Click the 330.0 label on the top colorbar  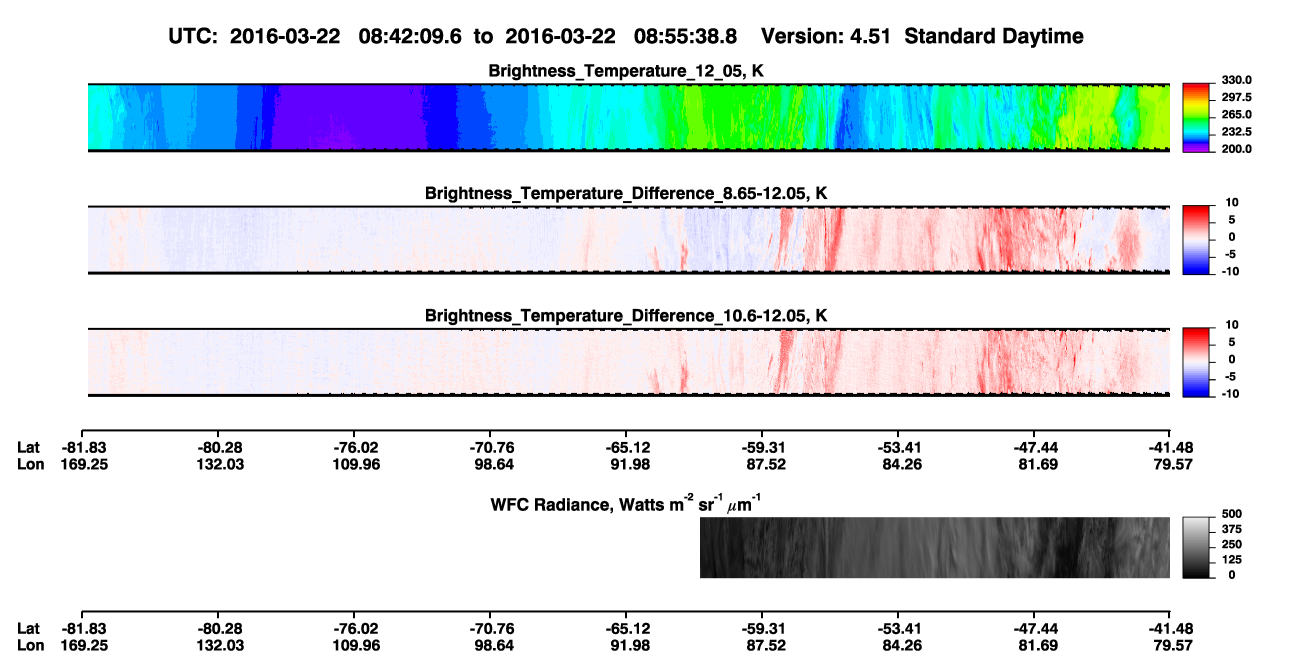coord(1239,80)
